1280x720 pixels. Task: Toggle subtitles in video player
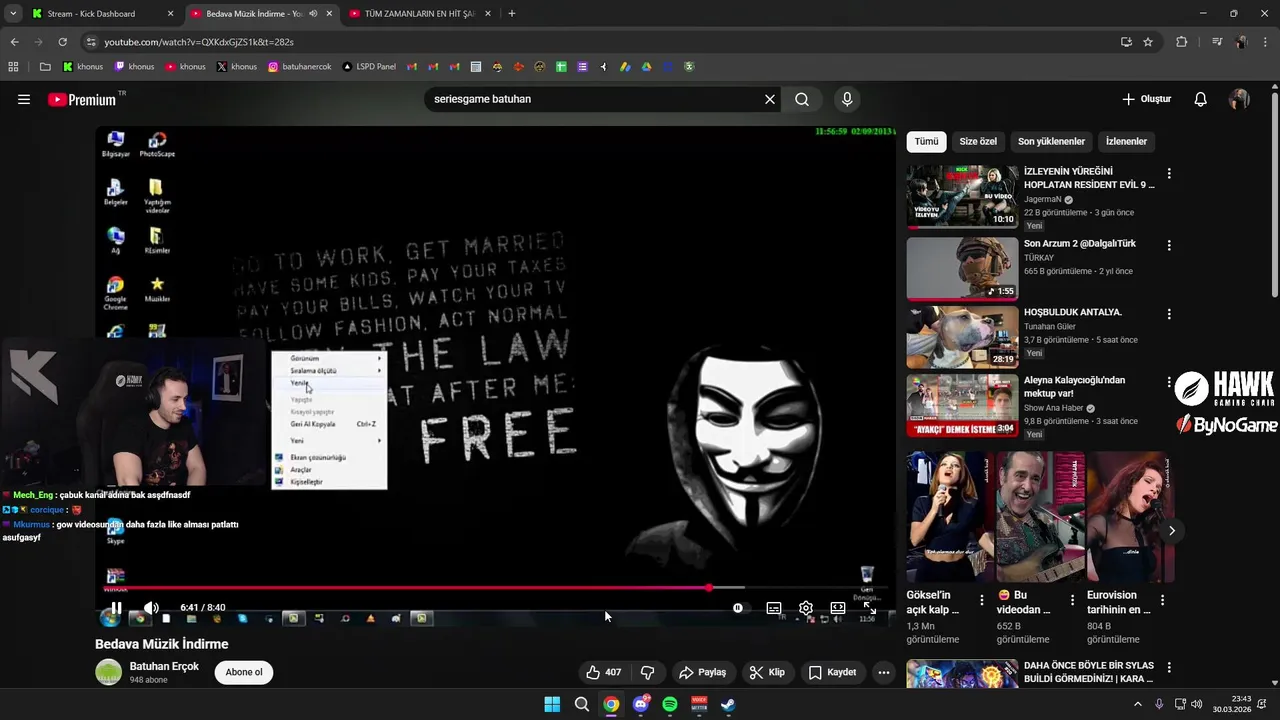(774, 607)
